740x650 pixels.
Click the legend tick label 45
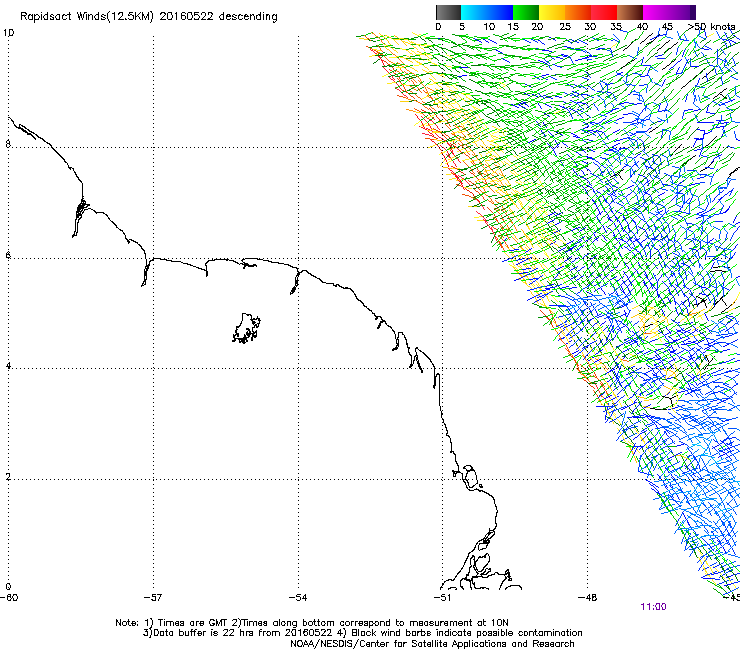coord(667,27)
